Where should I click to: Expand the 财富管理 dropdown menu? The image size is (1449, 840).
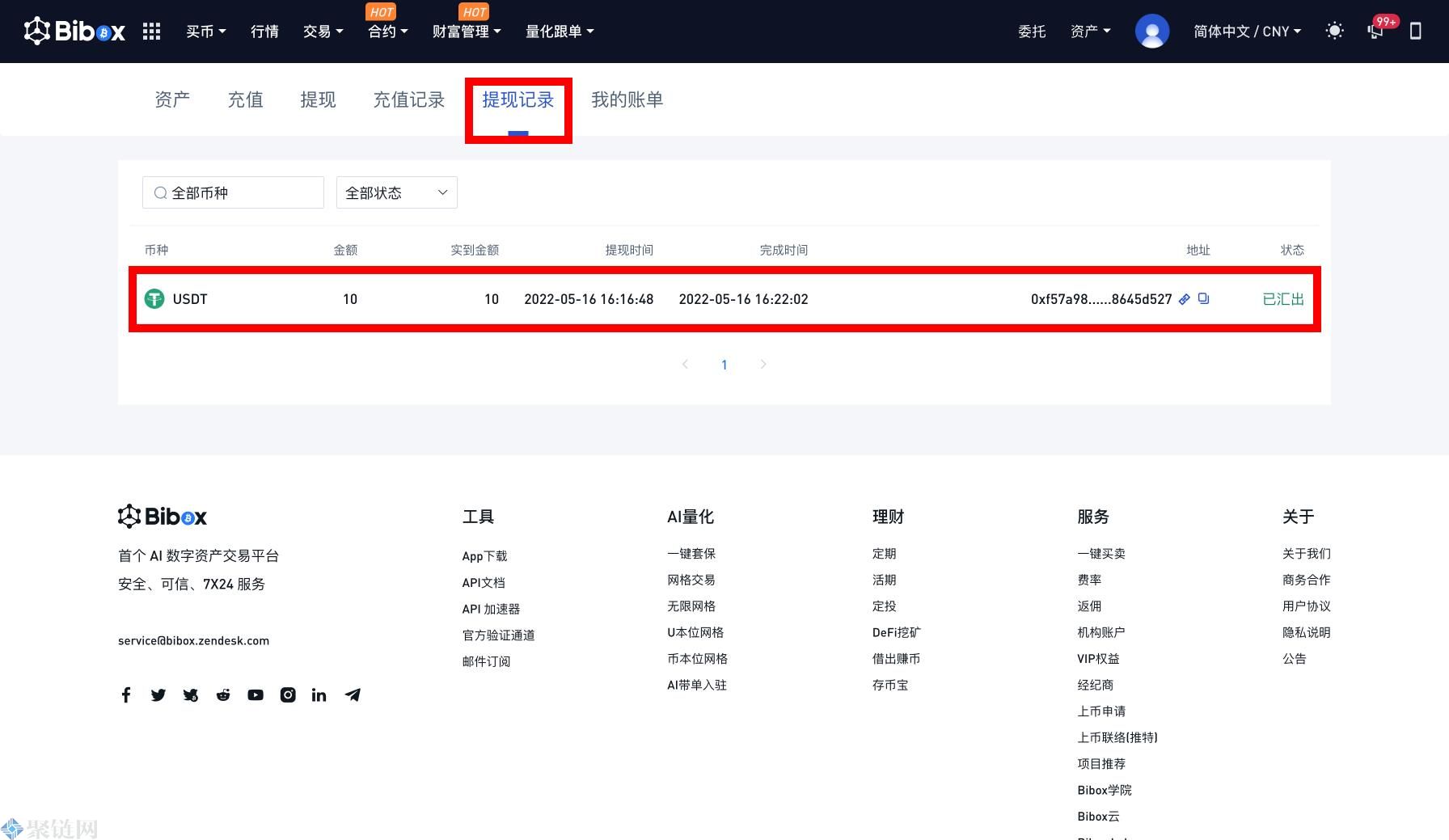pyautogui.click(x=467, y=32)
